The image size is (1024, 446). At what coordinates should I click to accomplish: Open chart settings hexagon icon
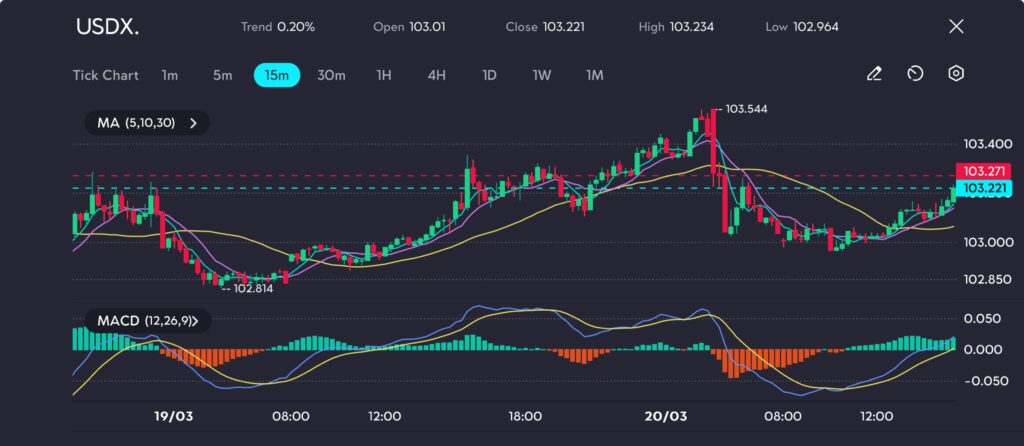point(956,74)
